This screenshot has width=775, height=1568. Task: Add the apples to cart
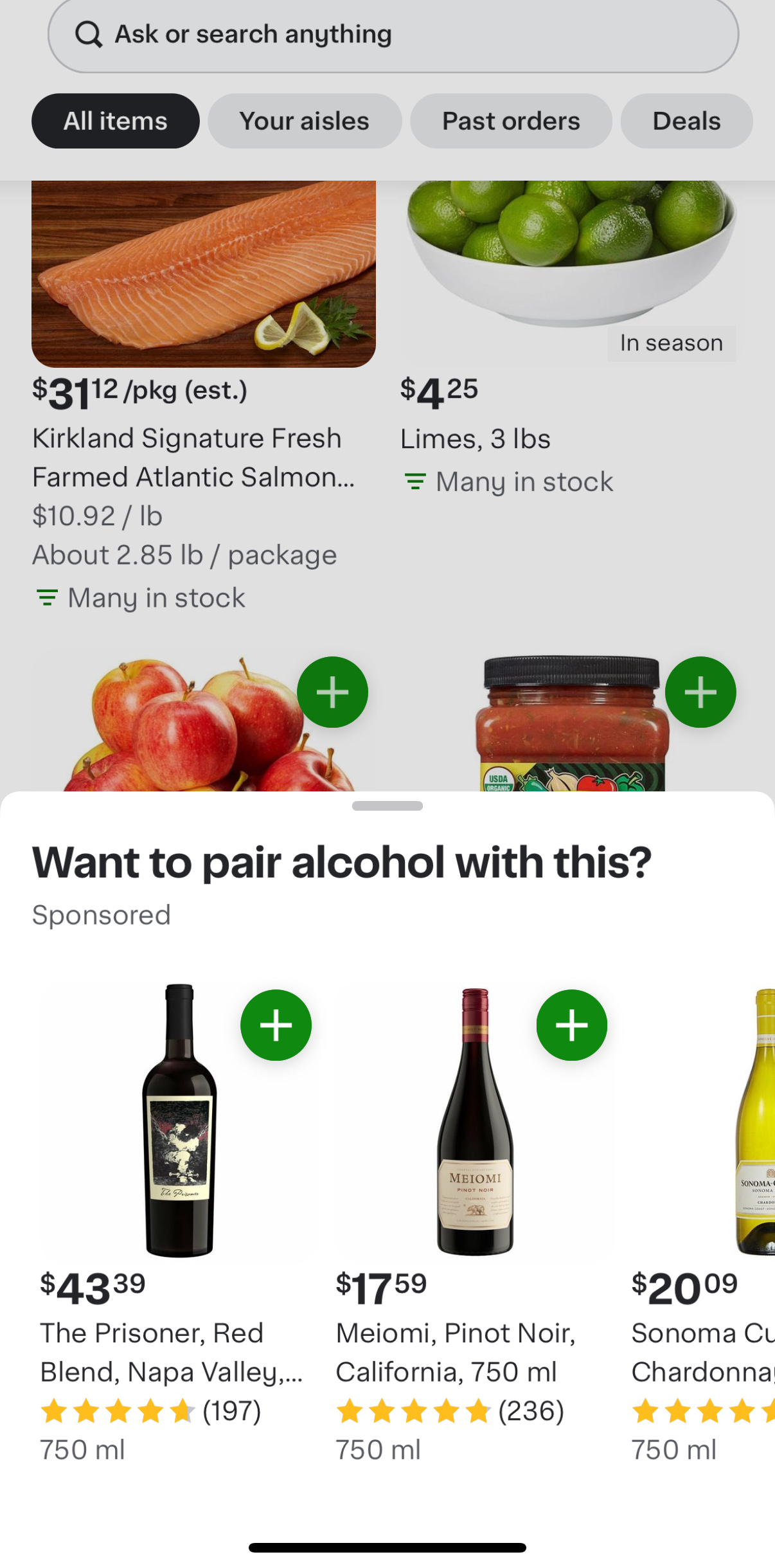332,692
